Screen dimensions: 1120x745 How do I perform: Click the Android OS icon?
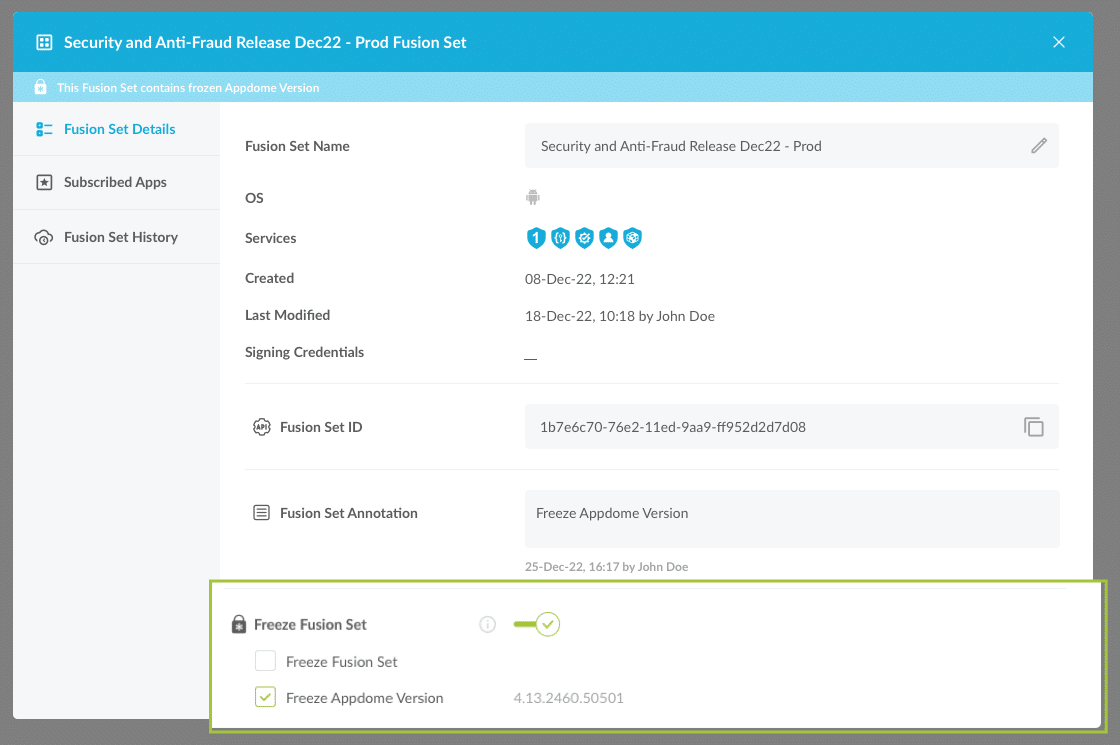pos(533,198)
